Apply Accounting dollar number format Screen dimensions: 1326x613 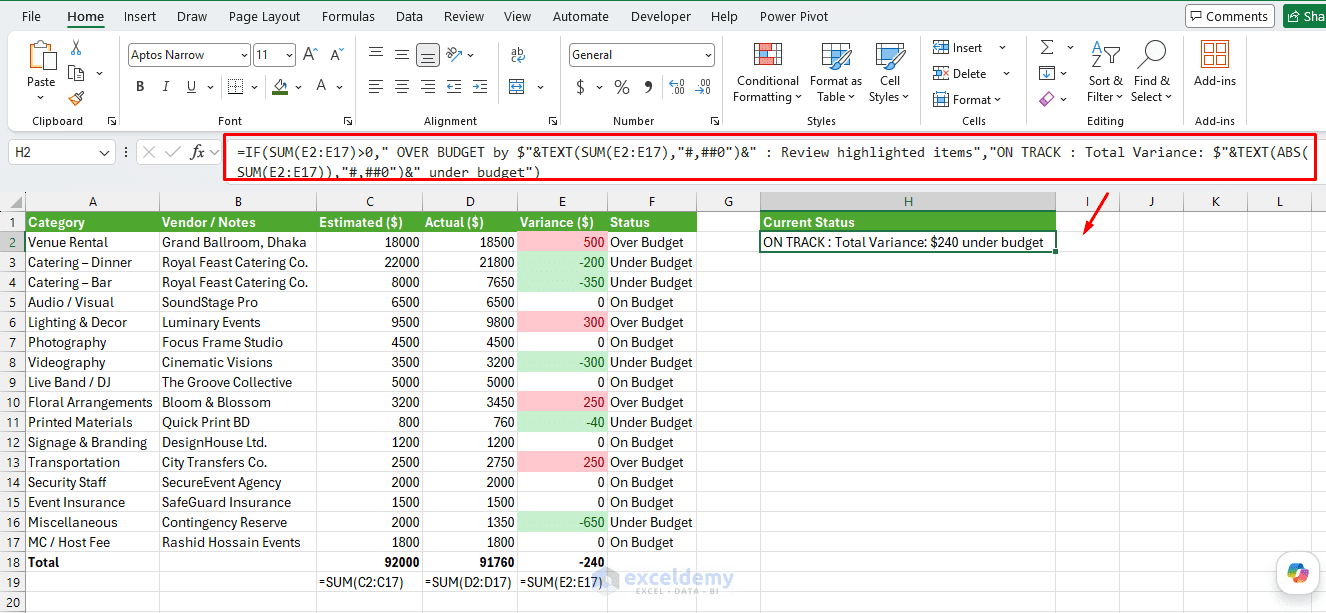pos(581,87)
